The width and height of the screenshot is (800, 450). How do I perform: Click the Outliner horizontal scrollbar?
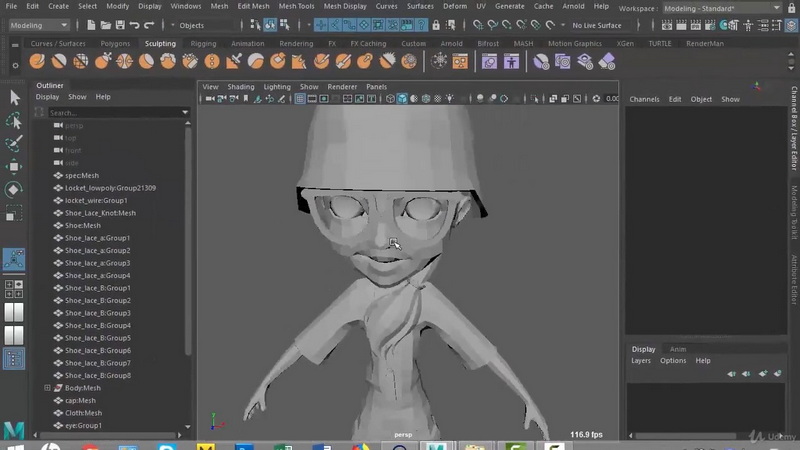tap(107, 435)
